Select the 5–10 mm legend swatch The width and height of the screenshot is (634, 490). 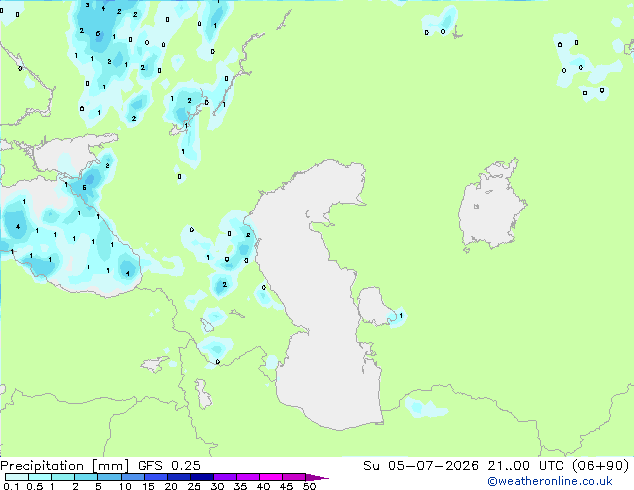click(109, 477)
